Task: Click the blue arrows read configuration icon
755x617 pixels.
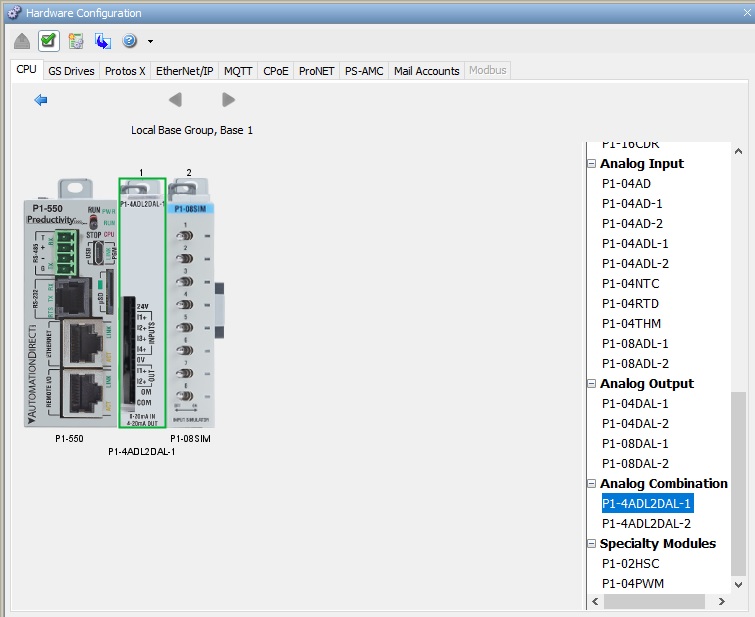Action: coord(103,41)
